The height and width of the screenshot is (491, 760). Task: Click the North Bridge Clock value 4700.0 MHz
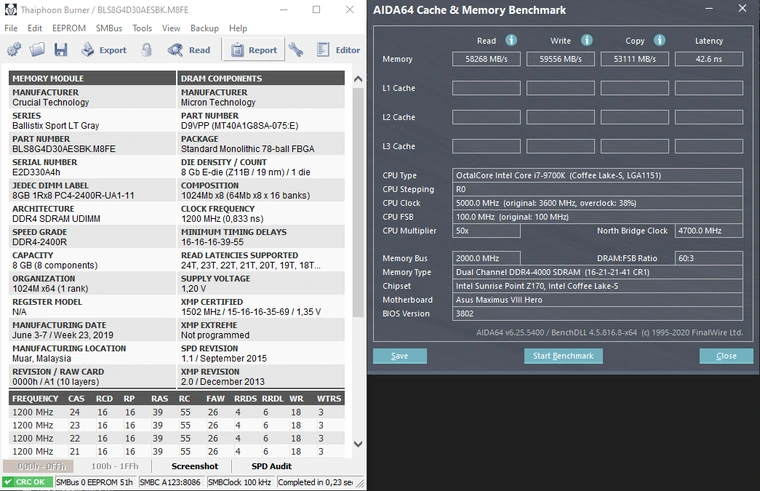[709, 231]
